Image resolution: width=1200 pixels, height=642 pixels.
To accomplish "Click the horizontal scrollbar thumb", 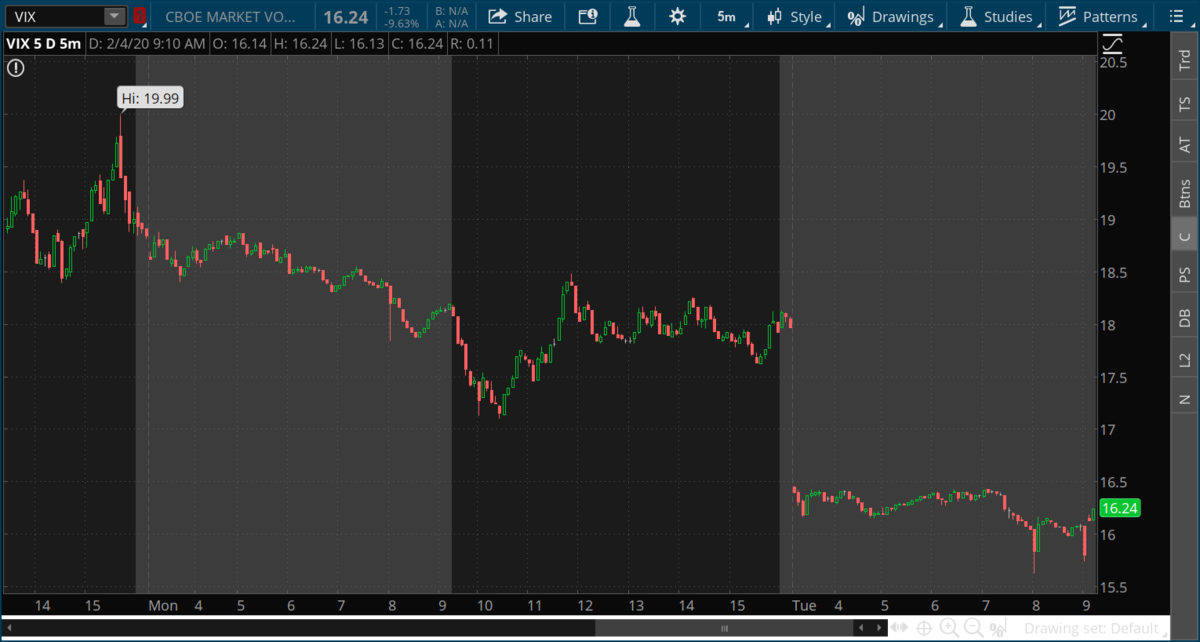I will 725,628.
